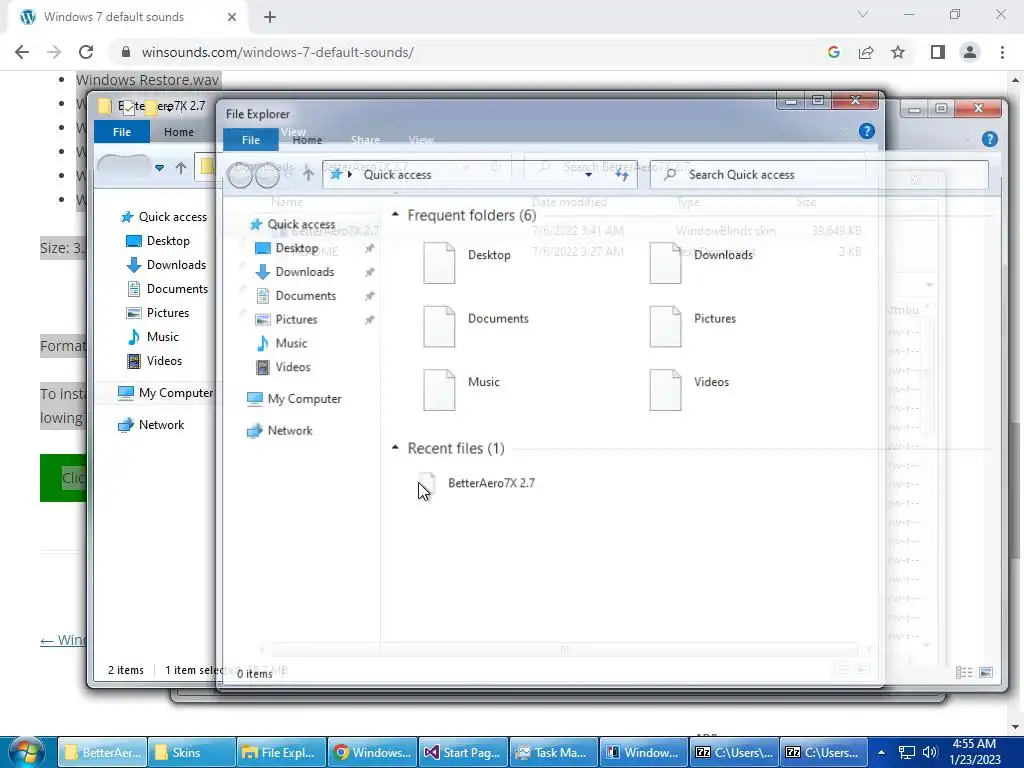This screenshot has width=1024, height=768.
Task: Click the pin icon next to Documents
Action: [x=370, y=296]
